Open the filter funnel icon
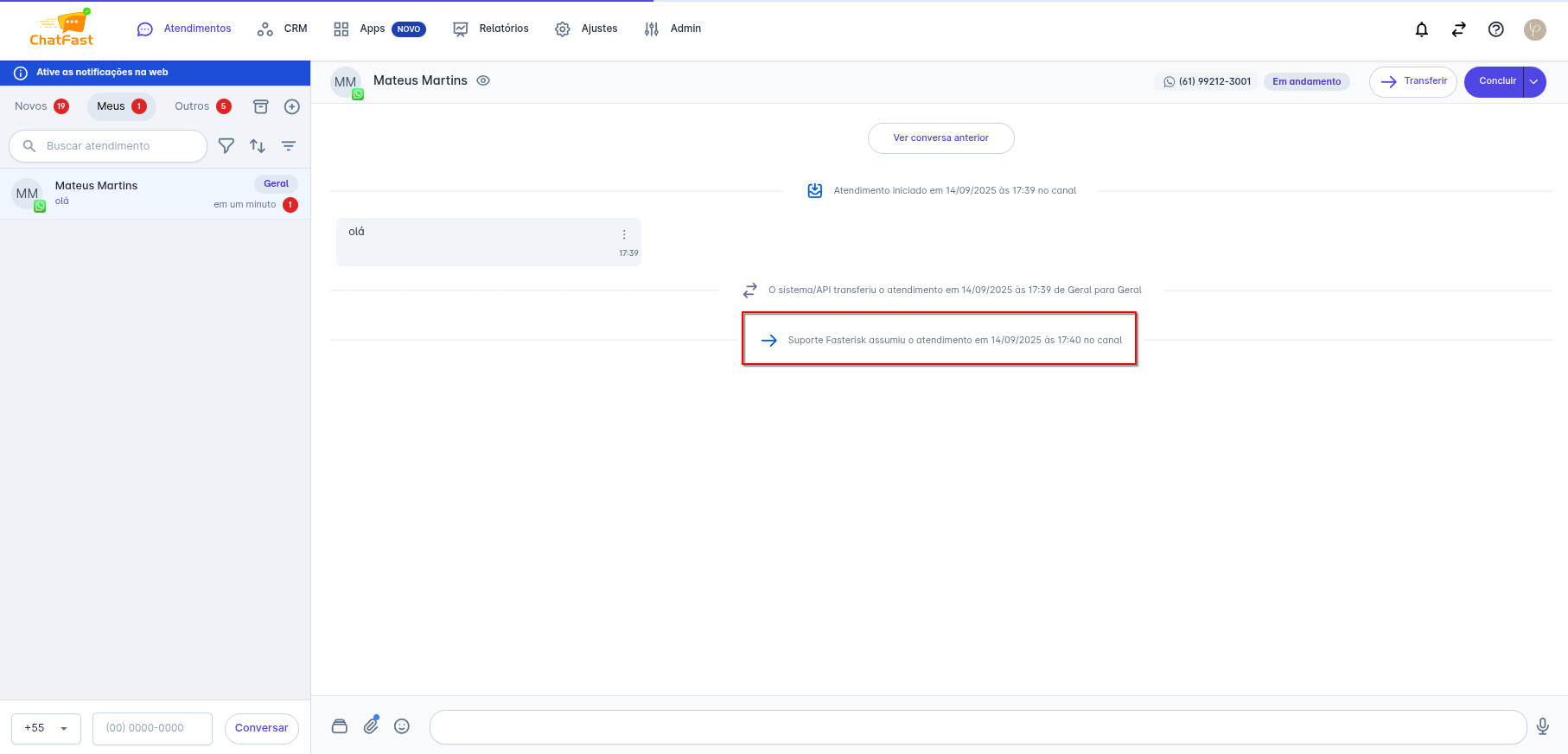This screenshot has height=754, width=1568. pyautogui.click(x=226, y=146)
